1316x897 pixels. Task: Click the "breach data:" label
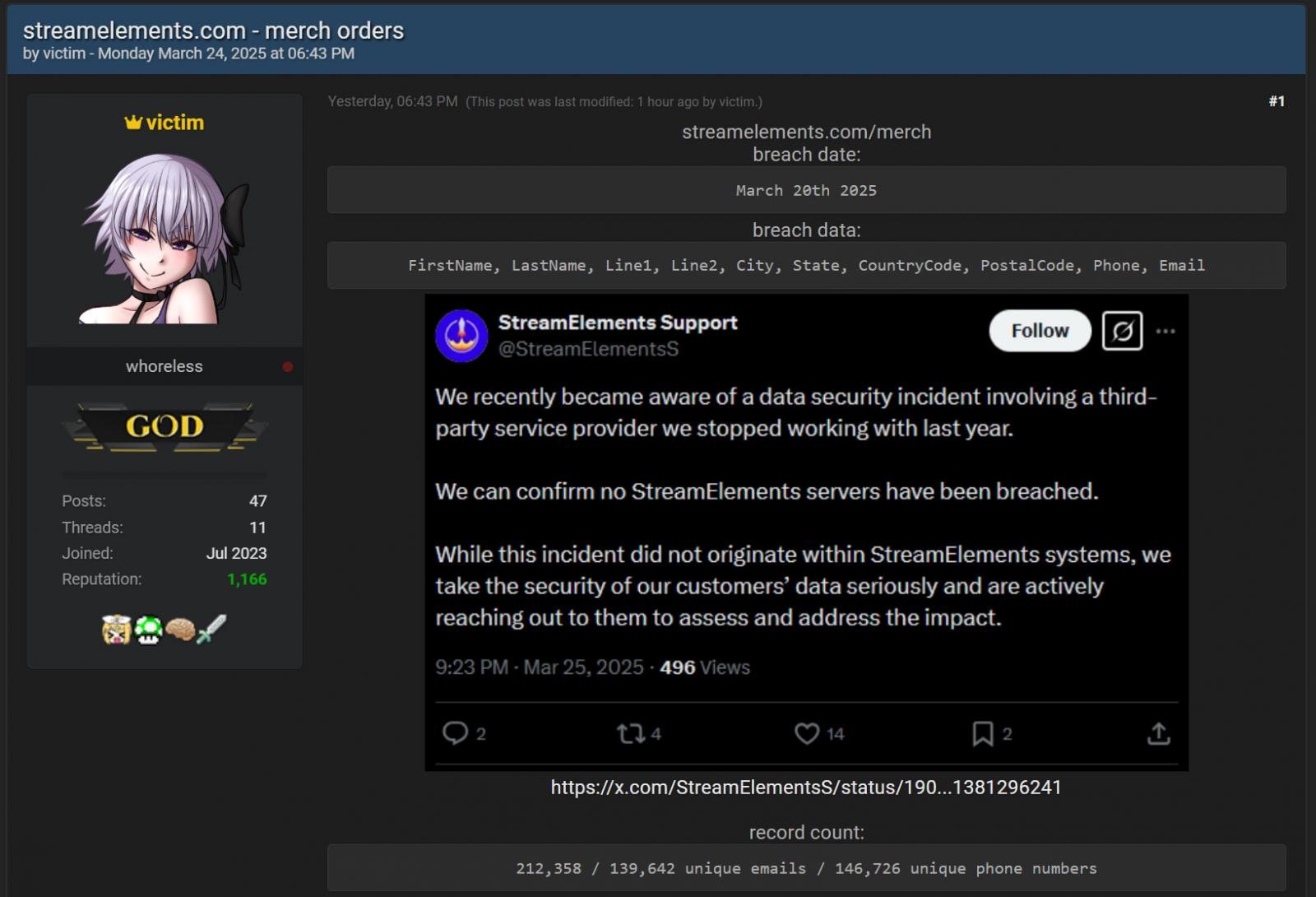tap(806, 230)
